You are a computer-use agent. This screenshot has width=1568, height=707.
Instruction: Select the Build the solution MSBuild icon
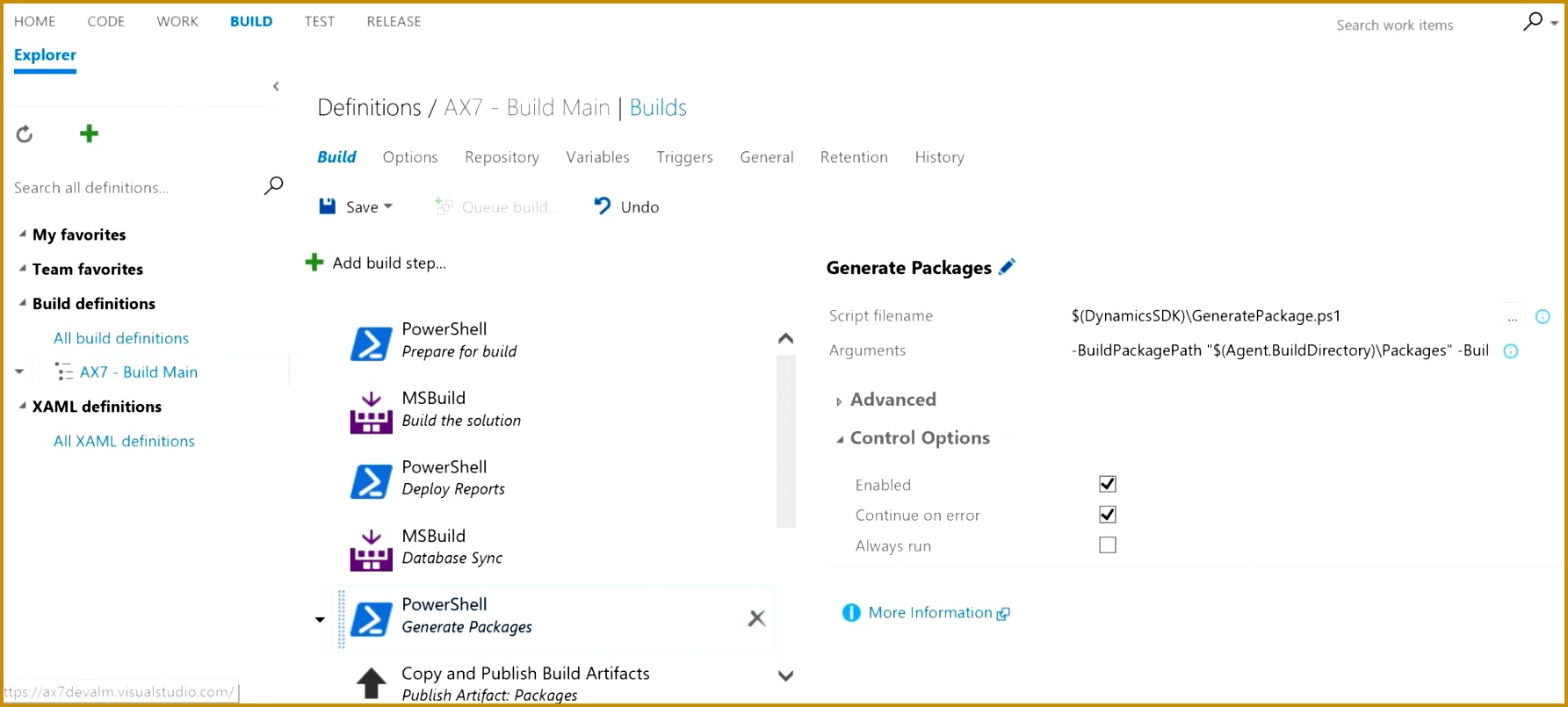click(371, 413)
